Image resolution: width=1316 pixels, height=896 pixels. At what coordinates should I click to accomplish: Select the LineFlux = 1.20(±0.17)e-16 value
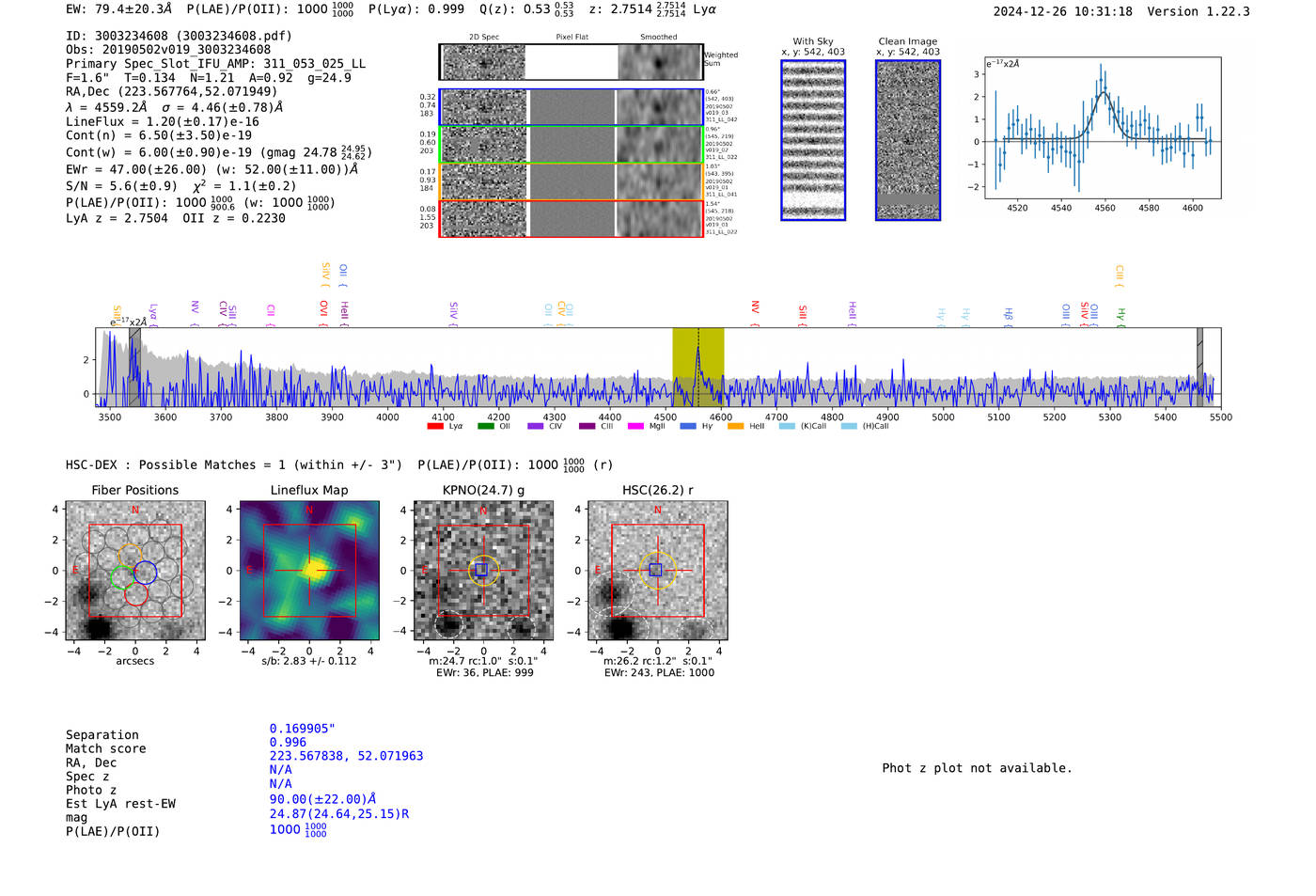coord(163,122)
